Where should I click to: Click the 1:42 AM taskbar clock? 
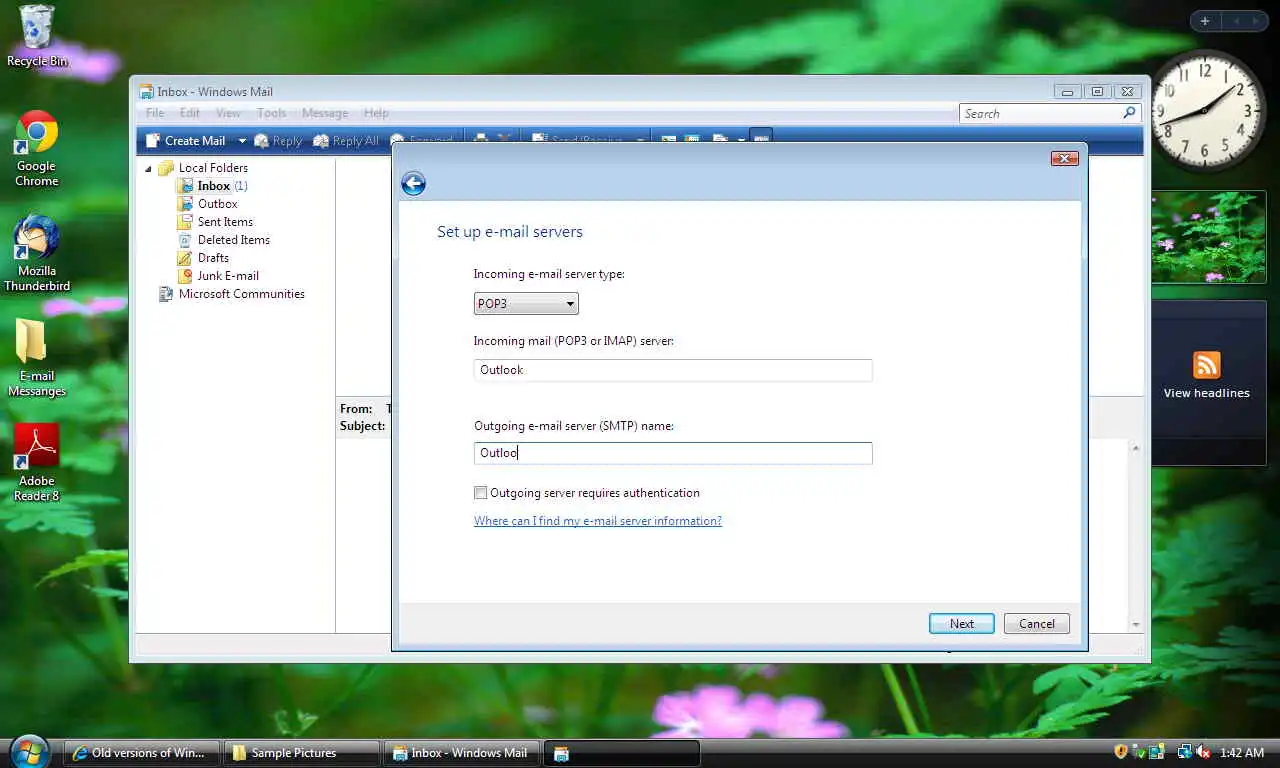click(1242, 753)
